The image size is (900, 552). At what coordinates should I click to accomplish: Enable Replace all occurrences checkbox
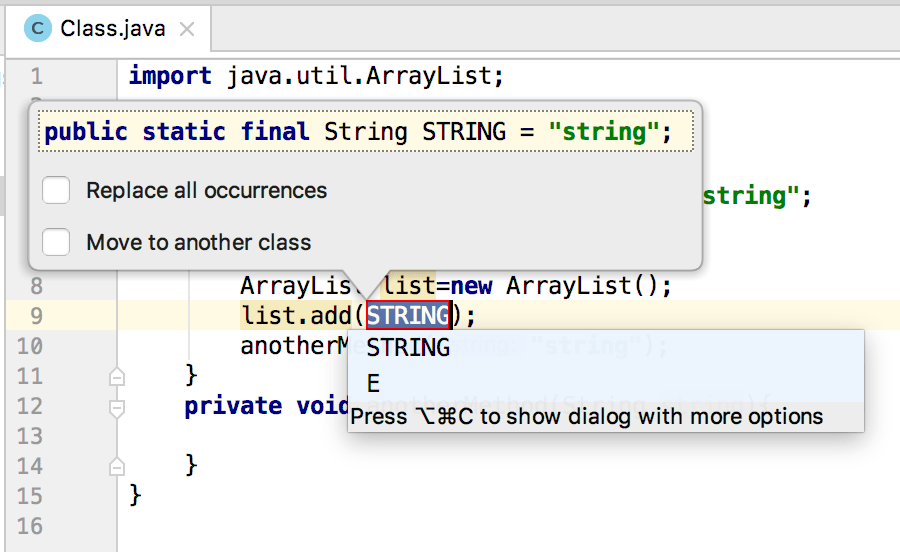pyautogui.click(x=56, y=191)
